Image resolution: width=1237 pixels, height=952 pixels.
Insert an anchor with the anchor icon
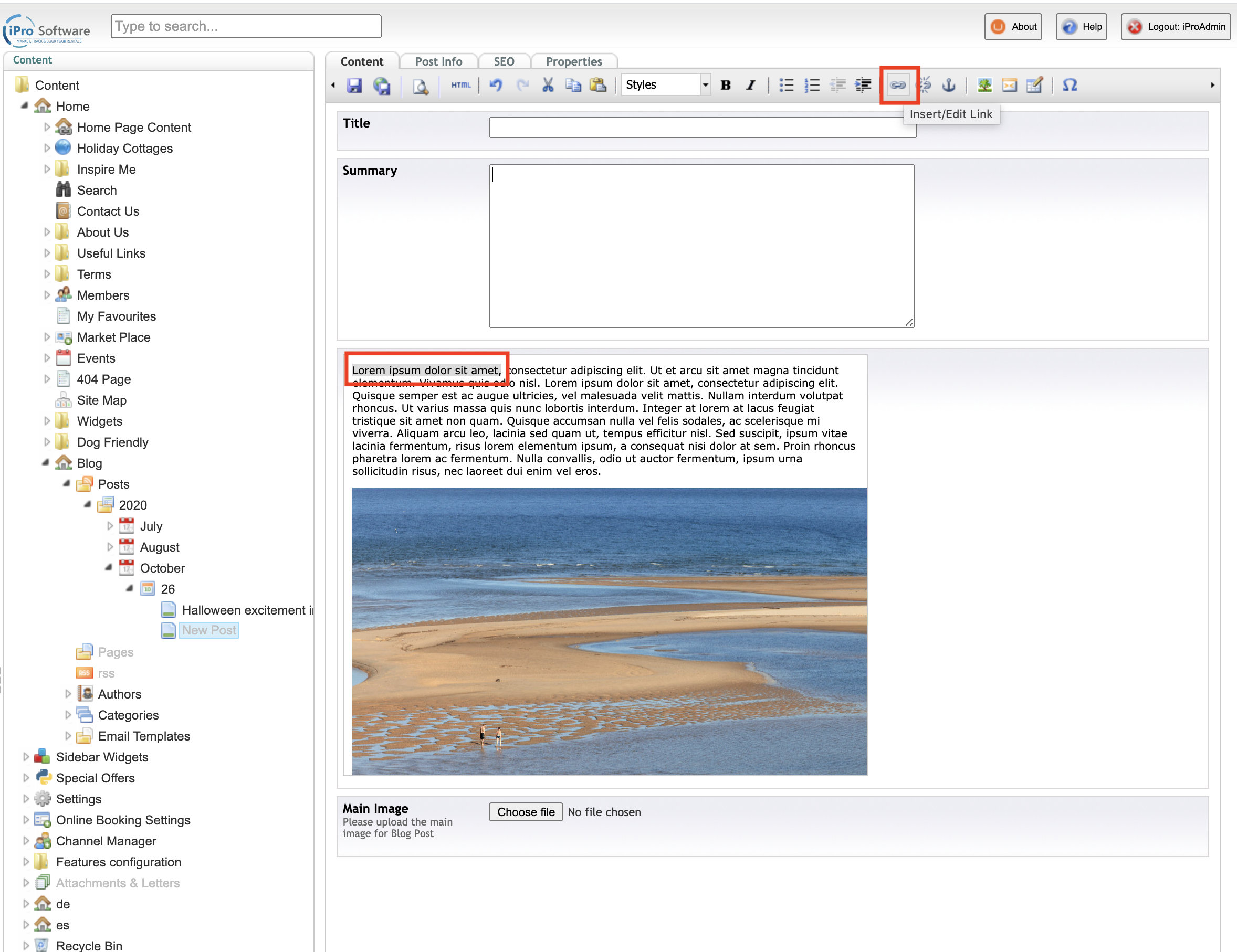coord(948,85)
